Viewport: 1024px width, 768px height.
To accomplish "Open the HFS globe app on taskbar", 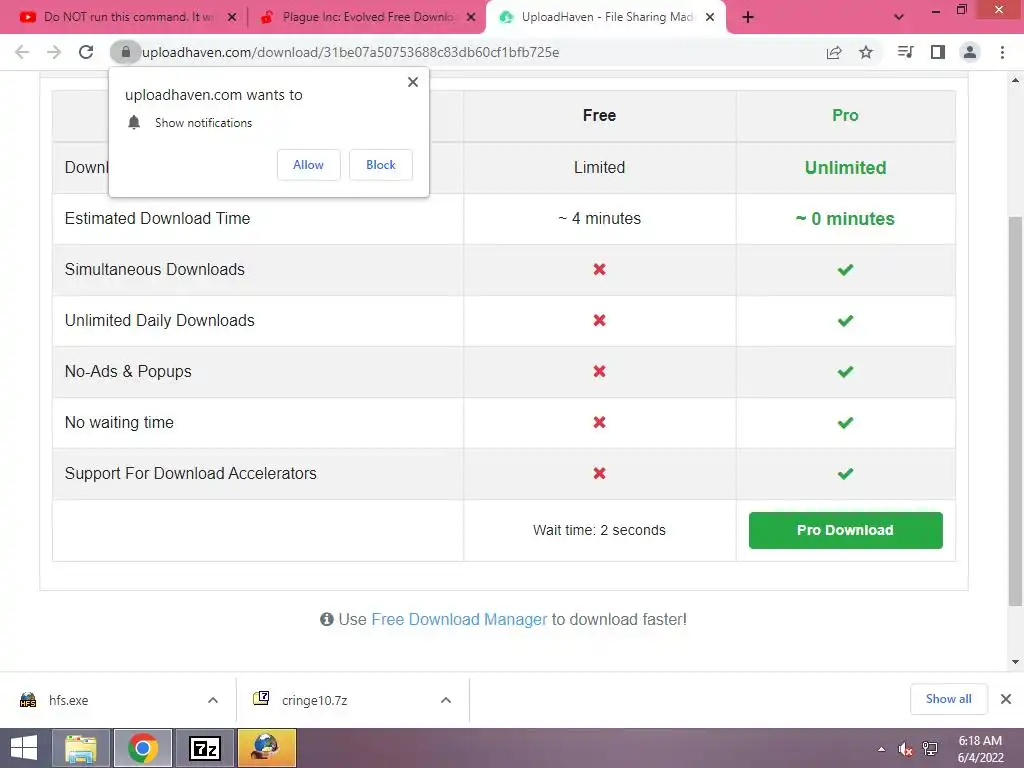I will click(x=267, y=748).
